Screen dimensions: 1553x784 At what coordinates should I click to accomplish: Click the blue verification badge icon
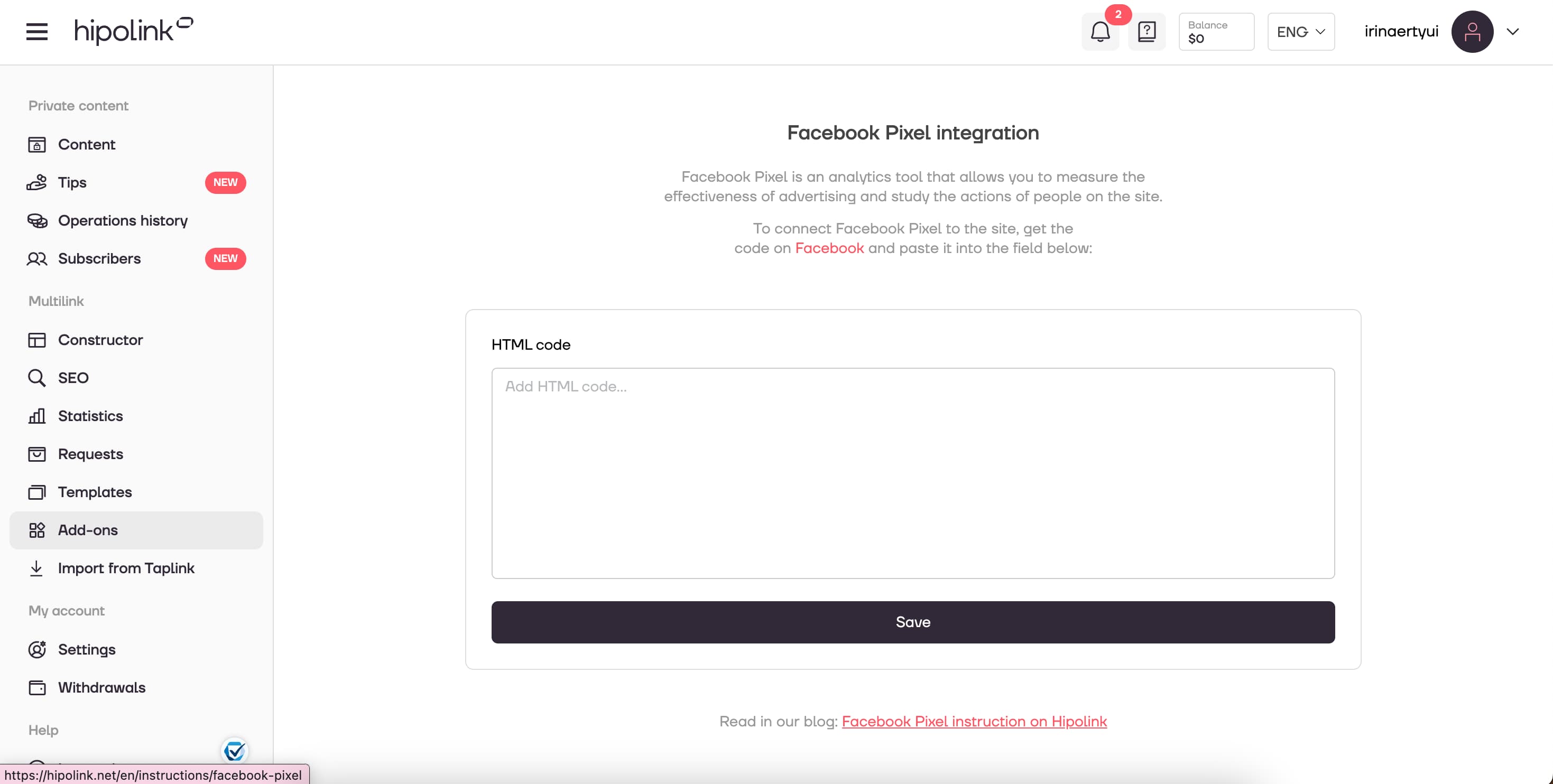[x=235, y=751]
